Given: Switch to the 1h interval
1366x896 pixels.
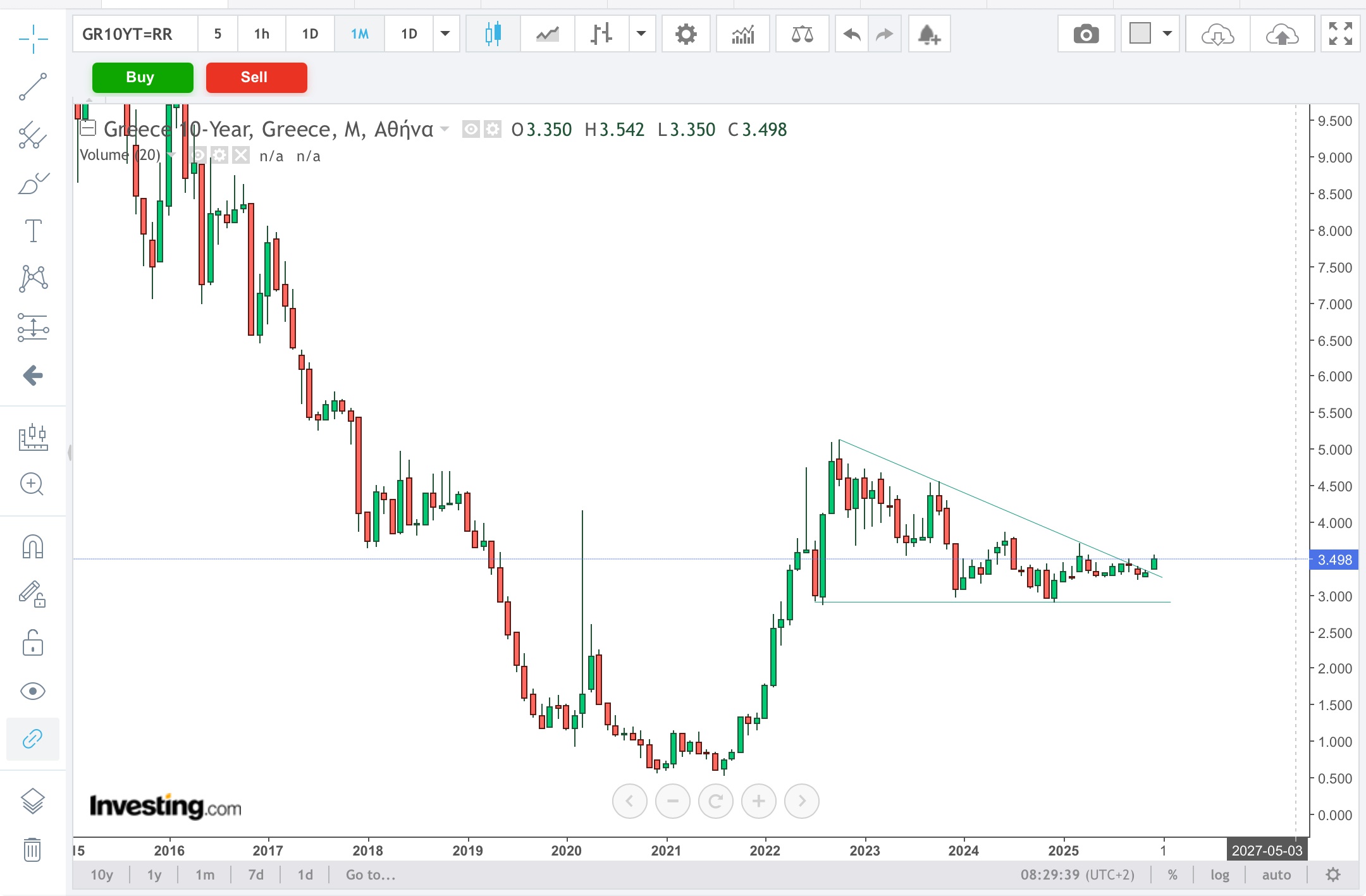Looking at the screenshot, I should [261, 34].
